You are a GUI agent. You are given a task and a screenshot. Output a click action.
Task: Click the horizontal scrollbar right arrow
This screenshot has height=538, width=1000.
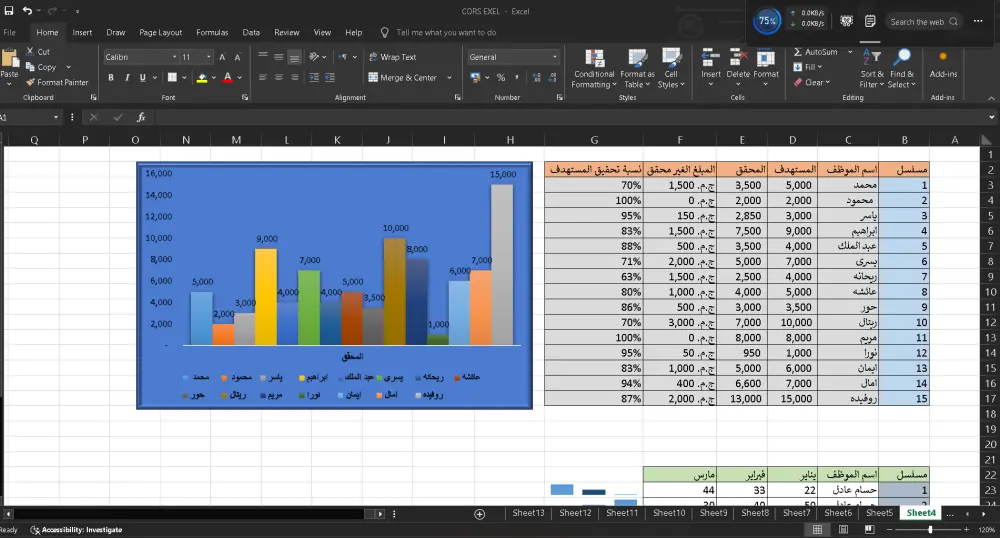[x=380, y=514]
